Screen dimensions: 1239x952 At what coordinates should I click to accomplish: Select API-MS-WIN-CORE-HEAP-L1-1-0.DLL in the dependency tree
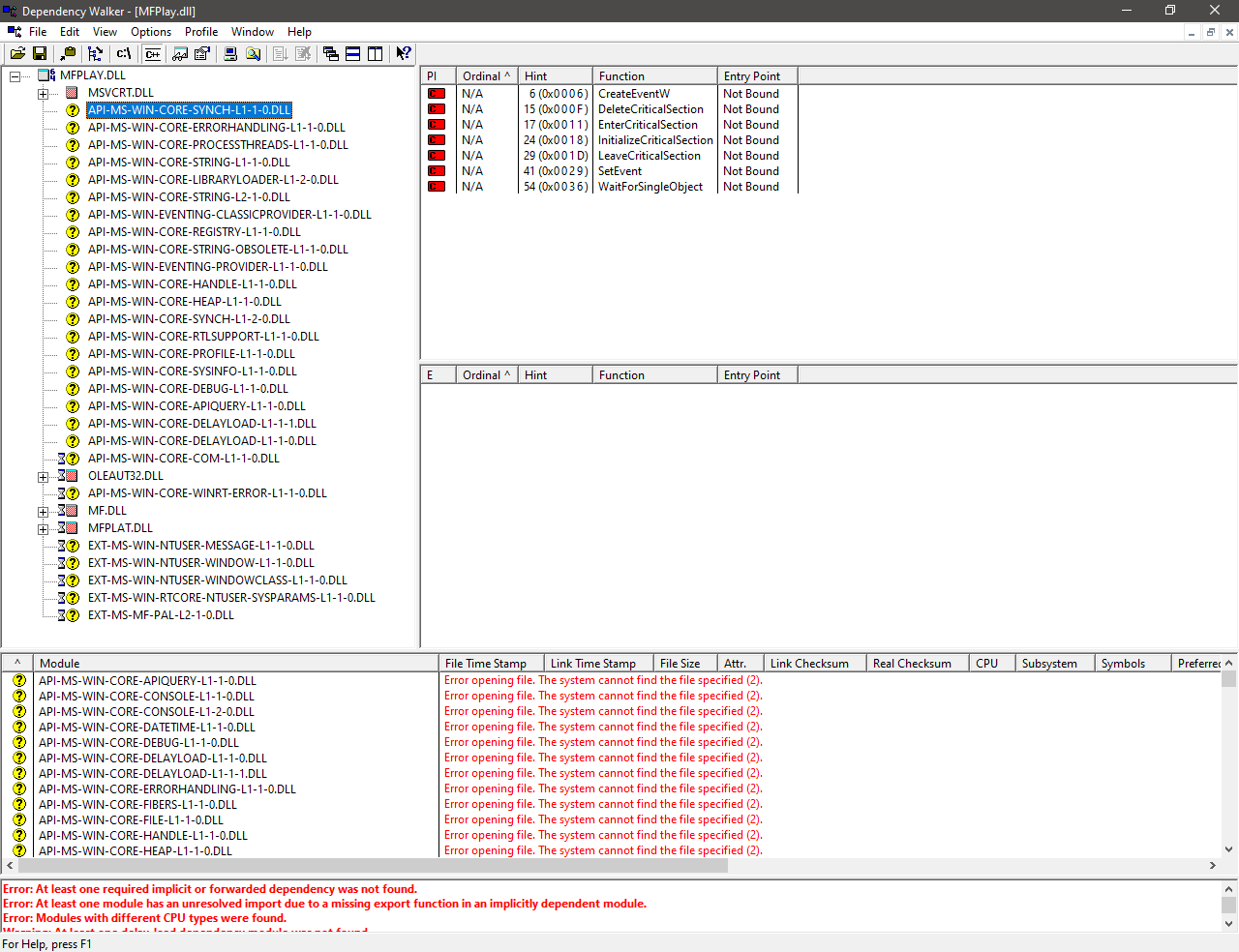tap(184, 302)
